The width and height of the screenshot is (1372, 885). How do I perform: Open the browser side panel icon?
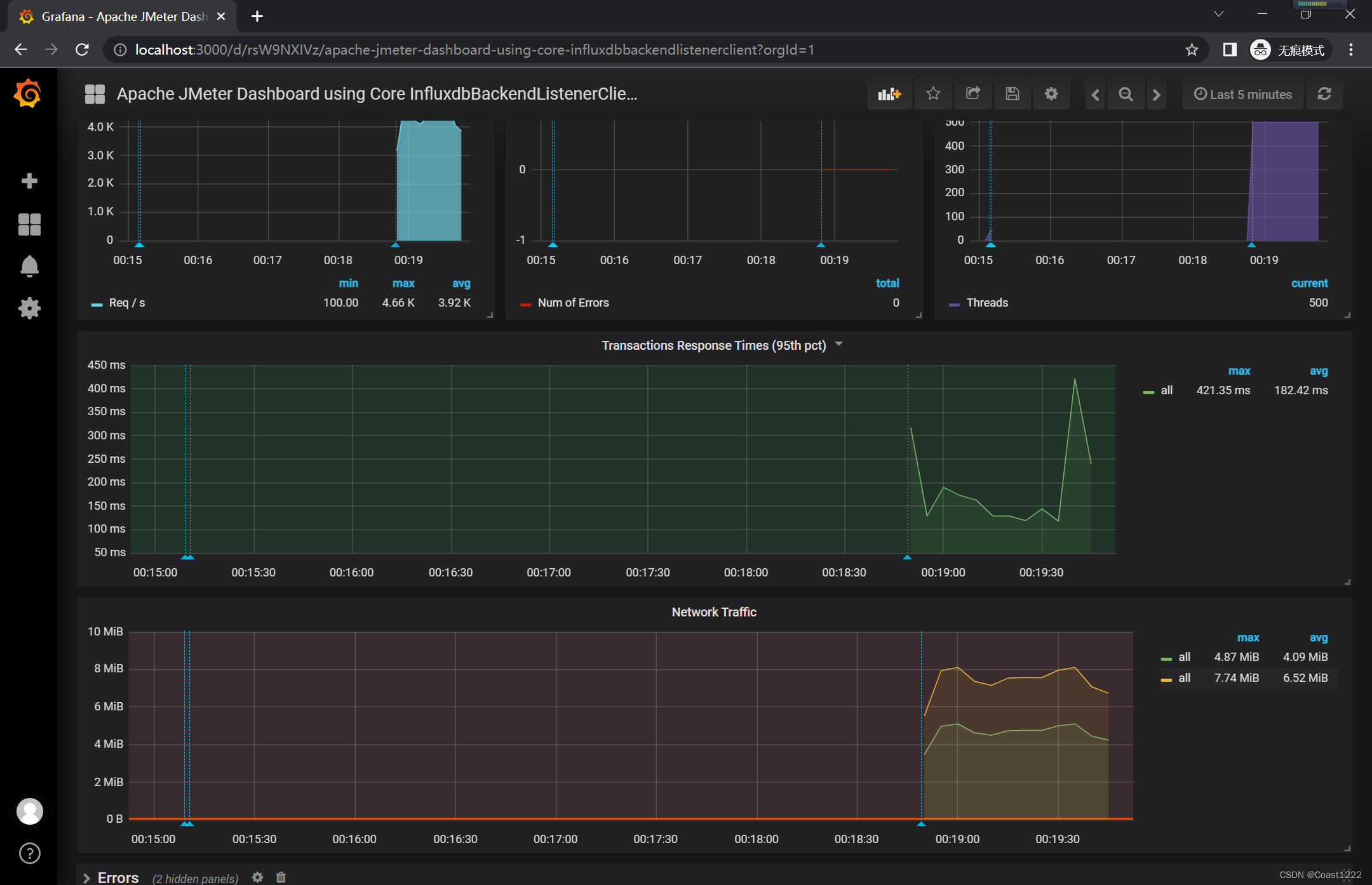[1230, 50]
